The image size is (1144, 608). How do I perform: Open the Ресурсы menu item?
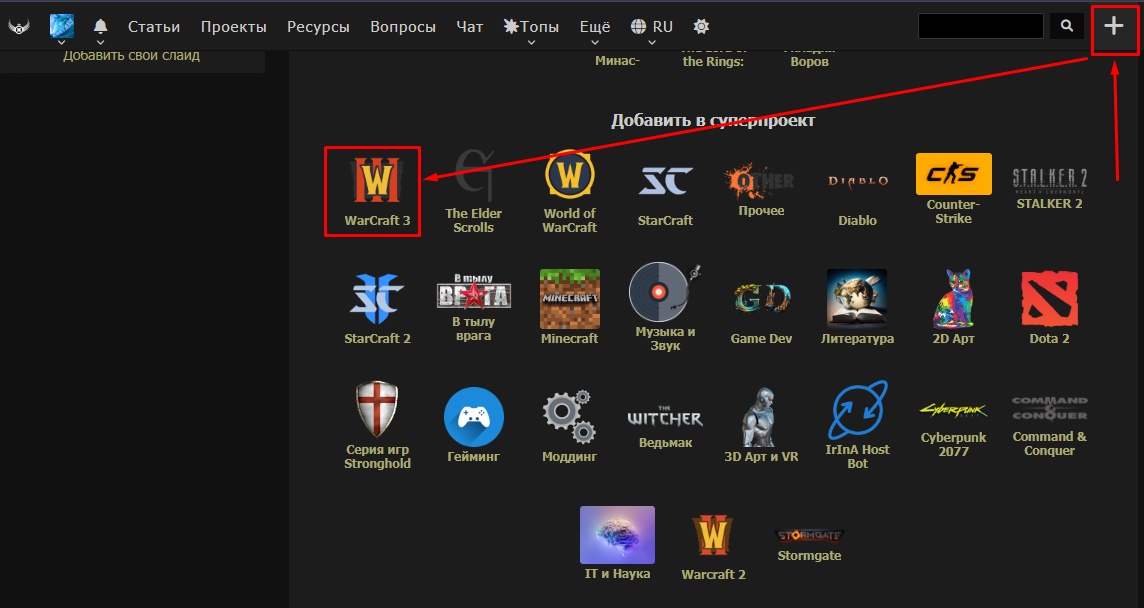(318, 27)
